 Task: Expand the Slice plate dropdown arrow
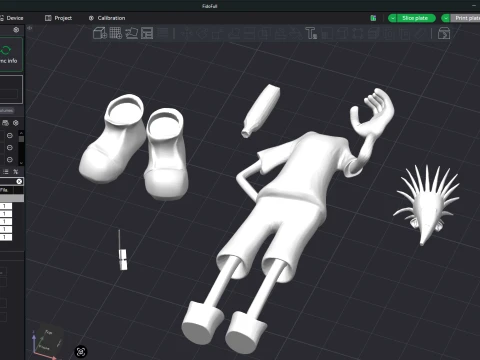click(393, 18)
